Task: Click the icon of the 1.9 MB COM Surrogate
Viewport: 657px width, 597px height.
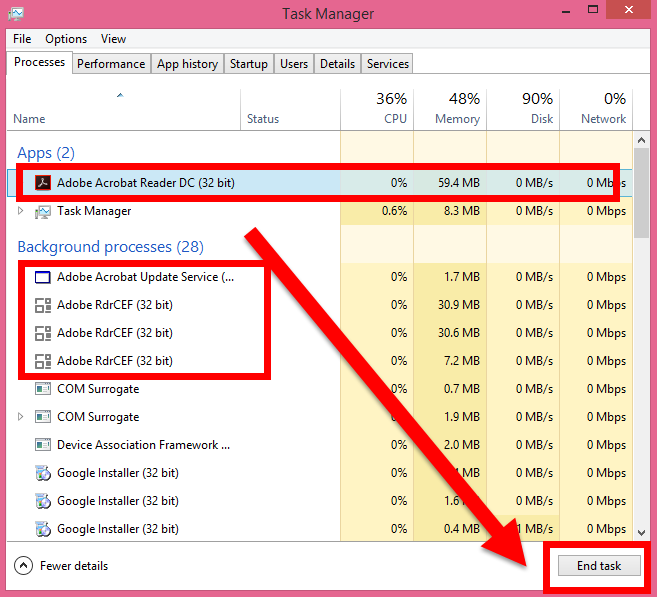Action: [x=43, y=417]
